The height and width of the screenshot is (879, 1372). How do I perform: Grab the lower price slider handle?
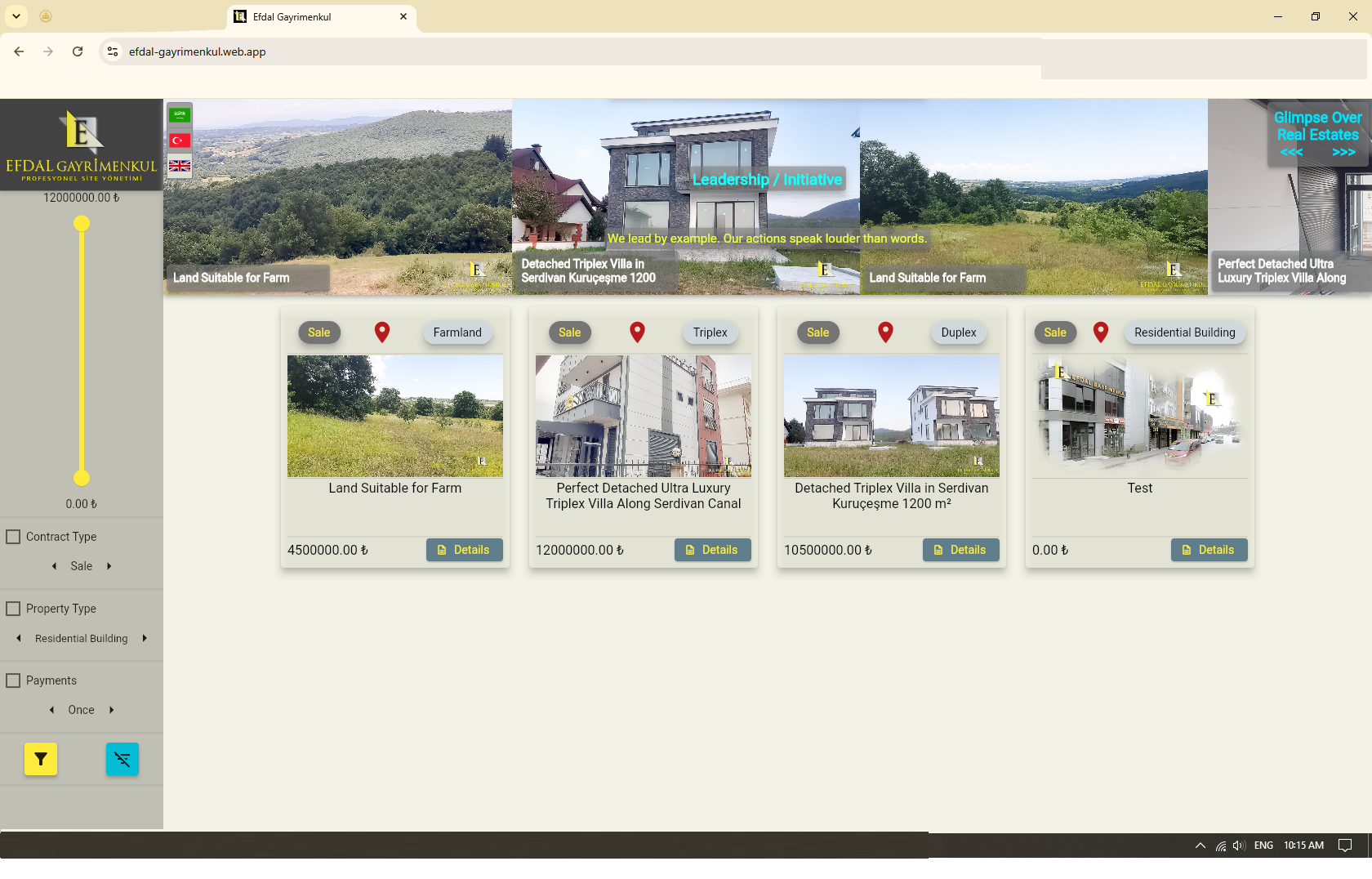tap(82, 478)
